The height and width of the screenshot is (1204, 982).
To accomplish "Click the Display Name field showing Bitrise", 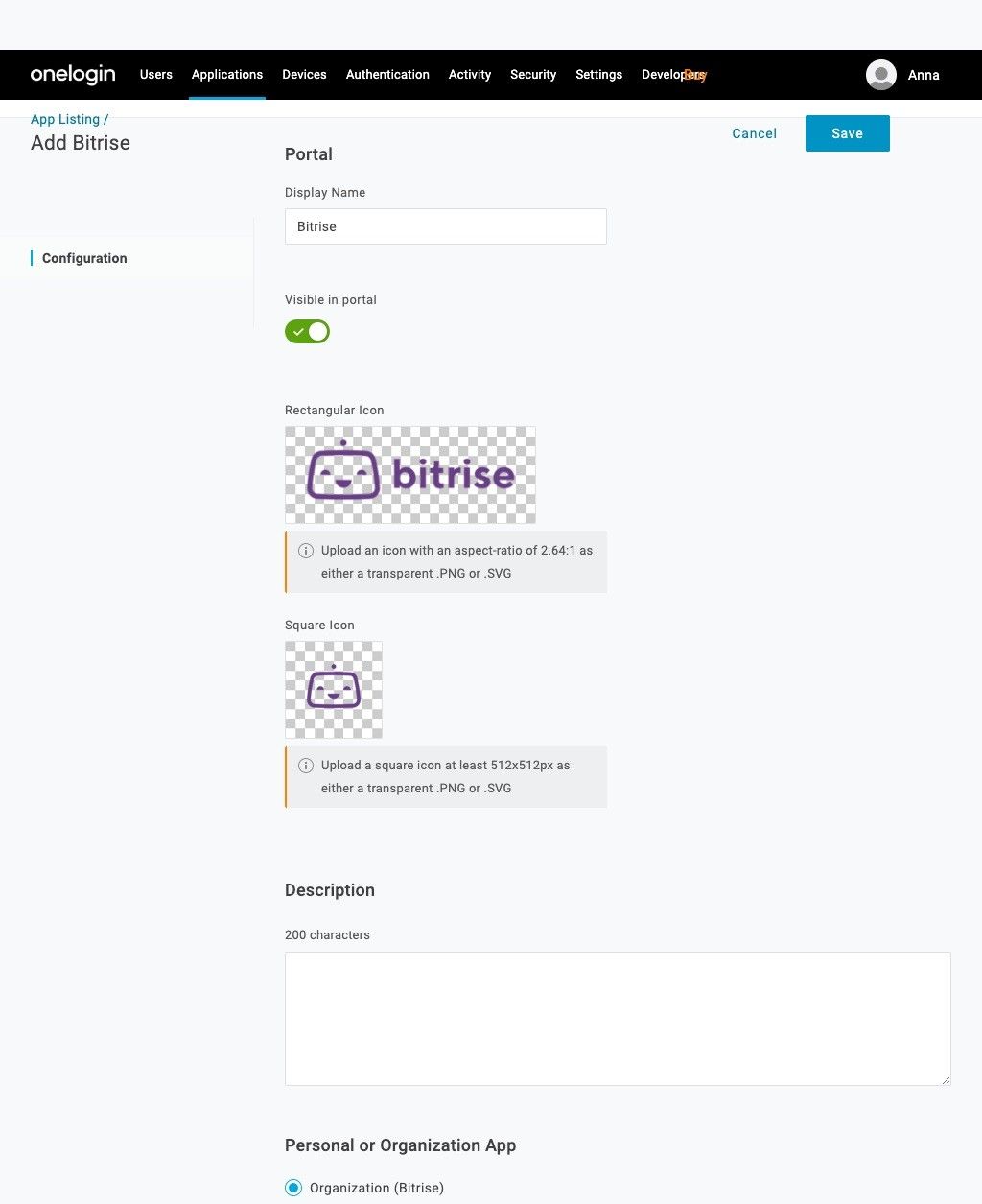I will coord(445,226).
